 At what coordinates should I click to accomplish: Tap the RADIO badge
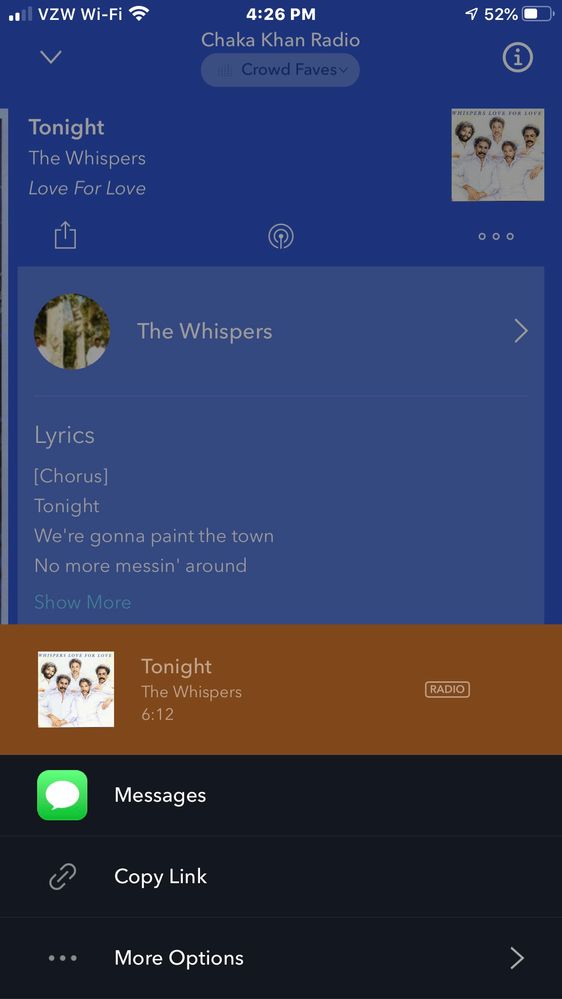(447, 689)
